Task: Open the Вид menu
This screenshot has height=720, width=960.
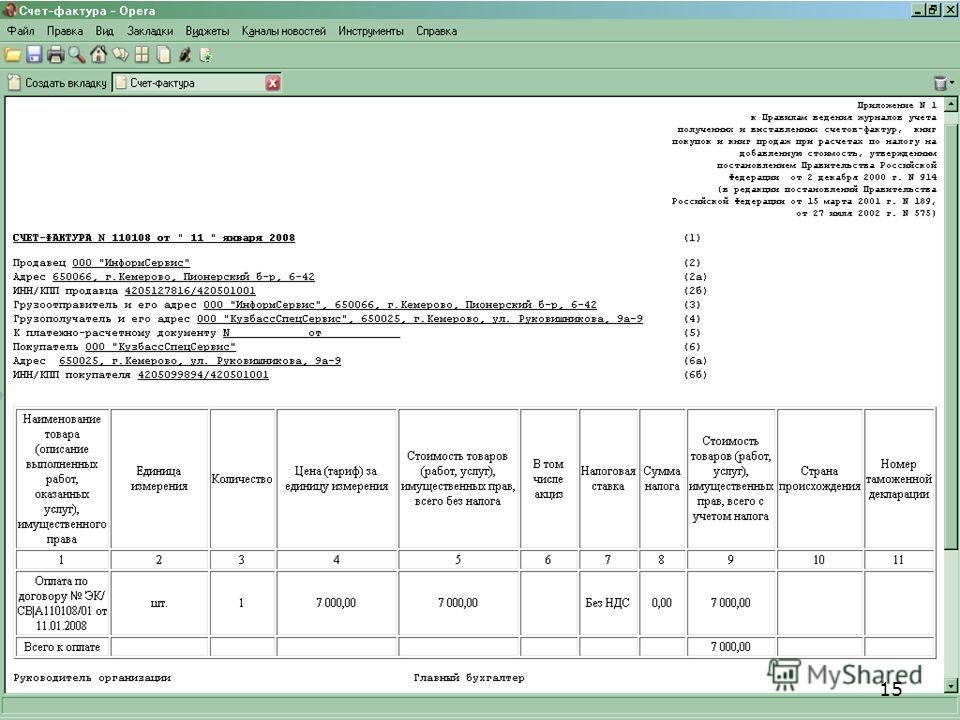Action: [105, 31]
